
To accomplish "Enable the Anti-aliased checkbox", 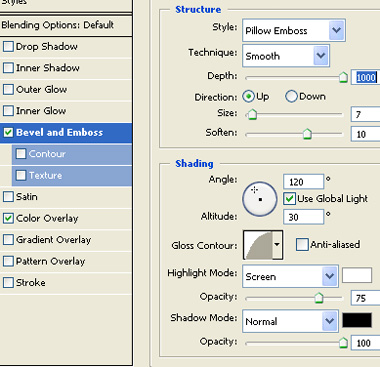I will click(x=302, y=244).
